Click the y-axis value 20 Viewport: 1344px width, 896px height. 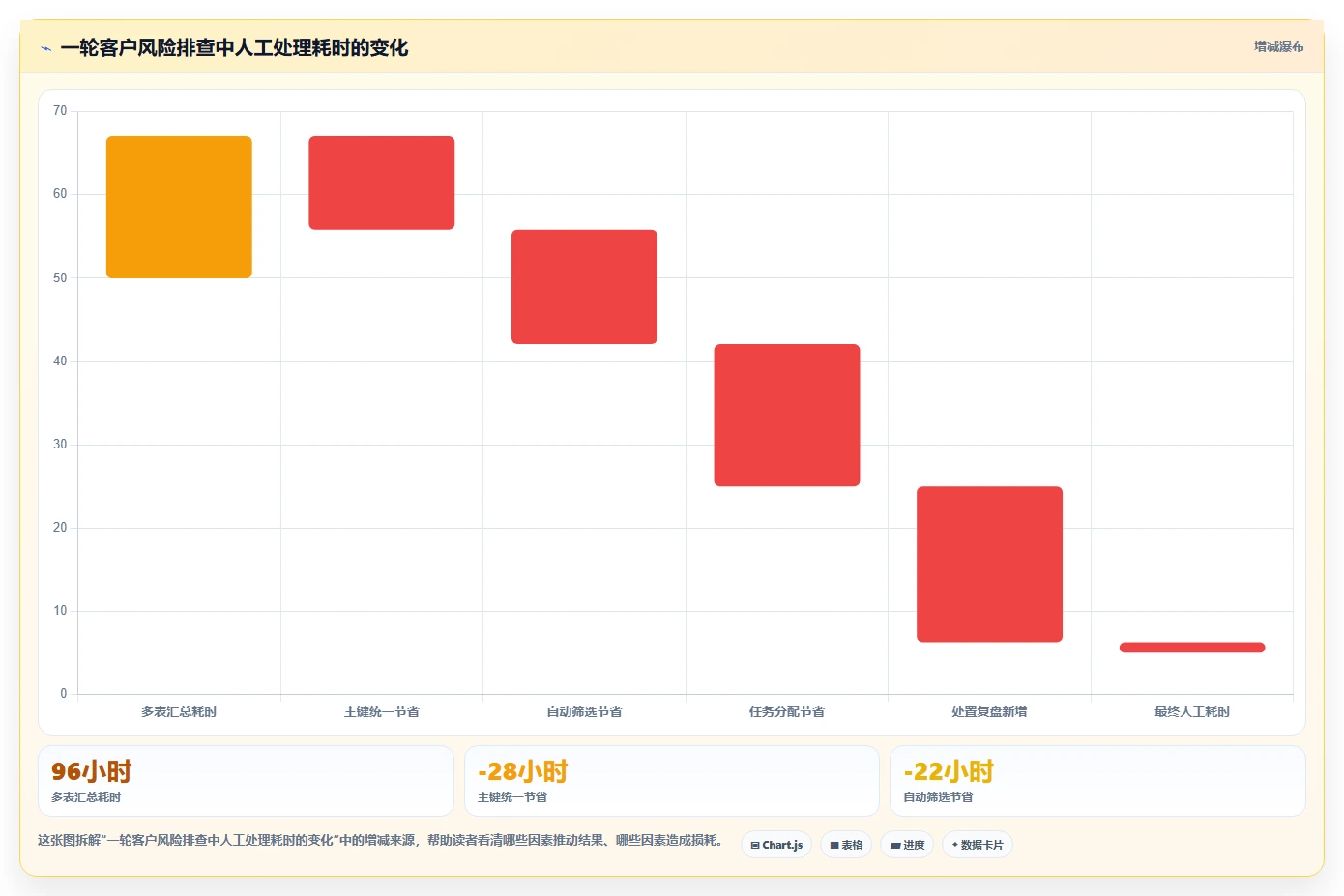click(x=60, y=528)
